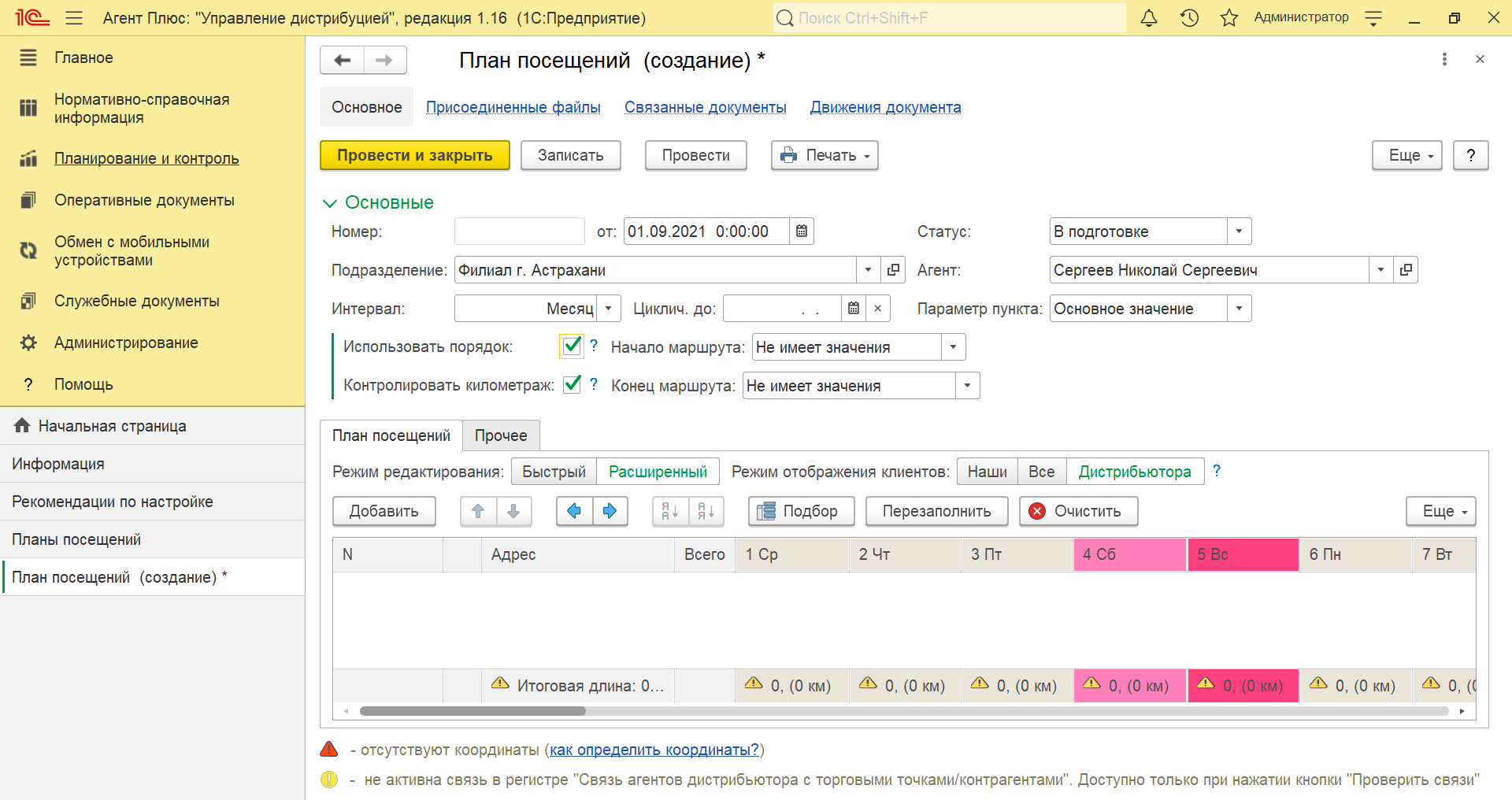Expand the Начало маршрута dropdown
Screen dimensions: 1512x800
(x=953, y=347)
